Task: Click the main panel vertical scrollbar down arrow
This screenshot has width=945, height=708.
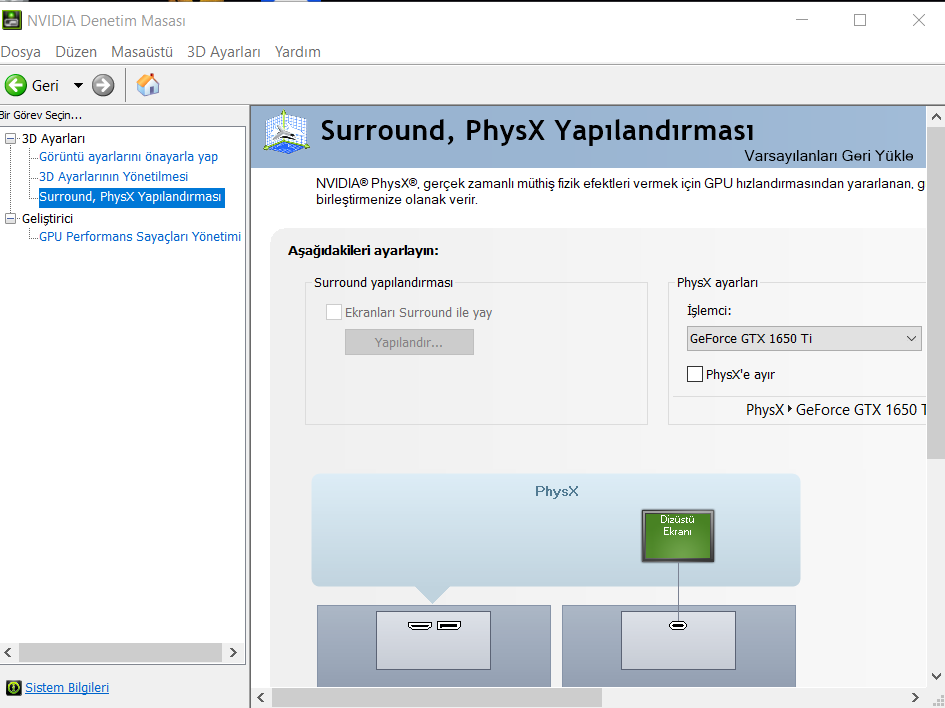Action: click(936, 676)
